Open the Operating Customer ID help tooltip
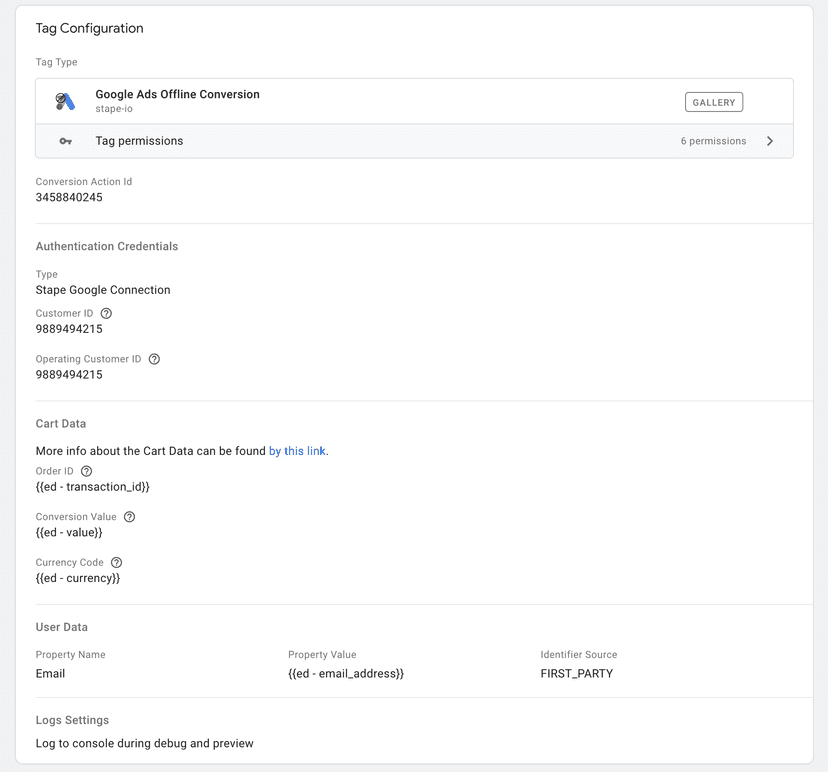This screenshot has height=772, width=828. point(153,359)
